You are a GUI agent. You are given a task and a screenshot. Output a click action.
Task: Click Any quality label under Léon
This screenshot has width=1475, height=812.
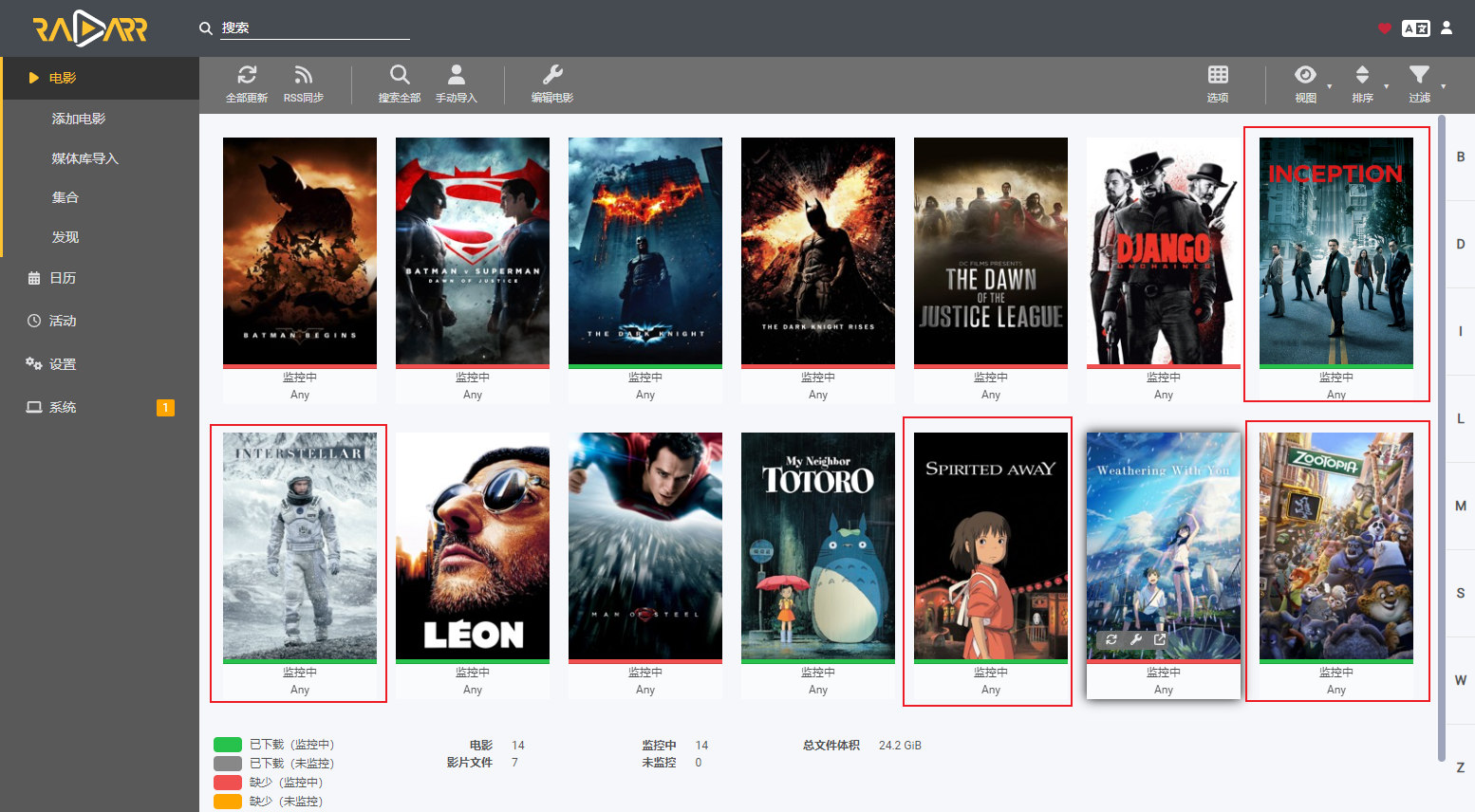click(473, 690)
